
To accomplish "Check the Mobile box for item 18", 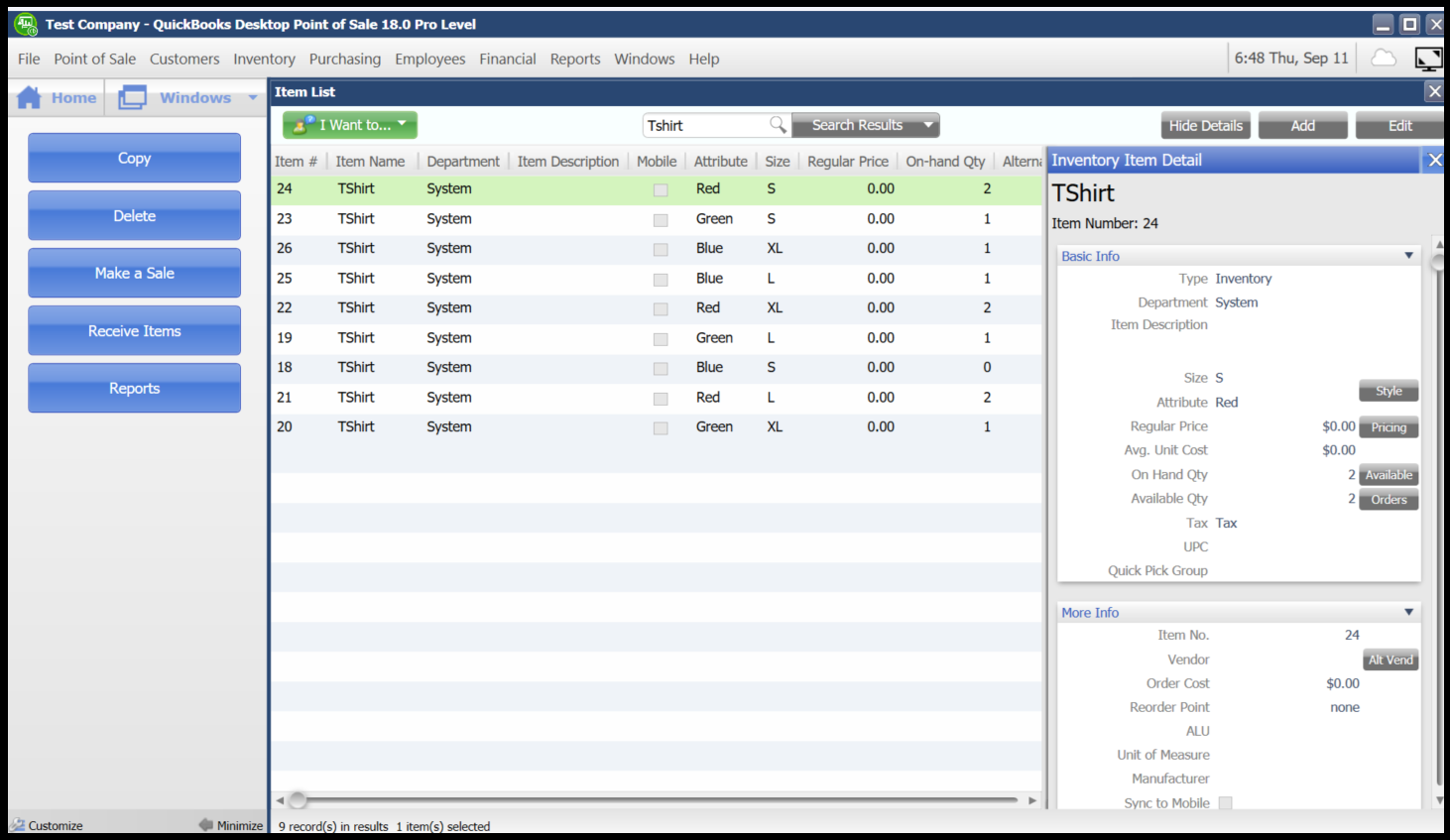I will click(661, 368).
